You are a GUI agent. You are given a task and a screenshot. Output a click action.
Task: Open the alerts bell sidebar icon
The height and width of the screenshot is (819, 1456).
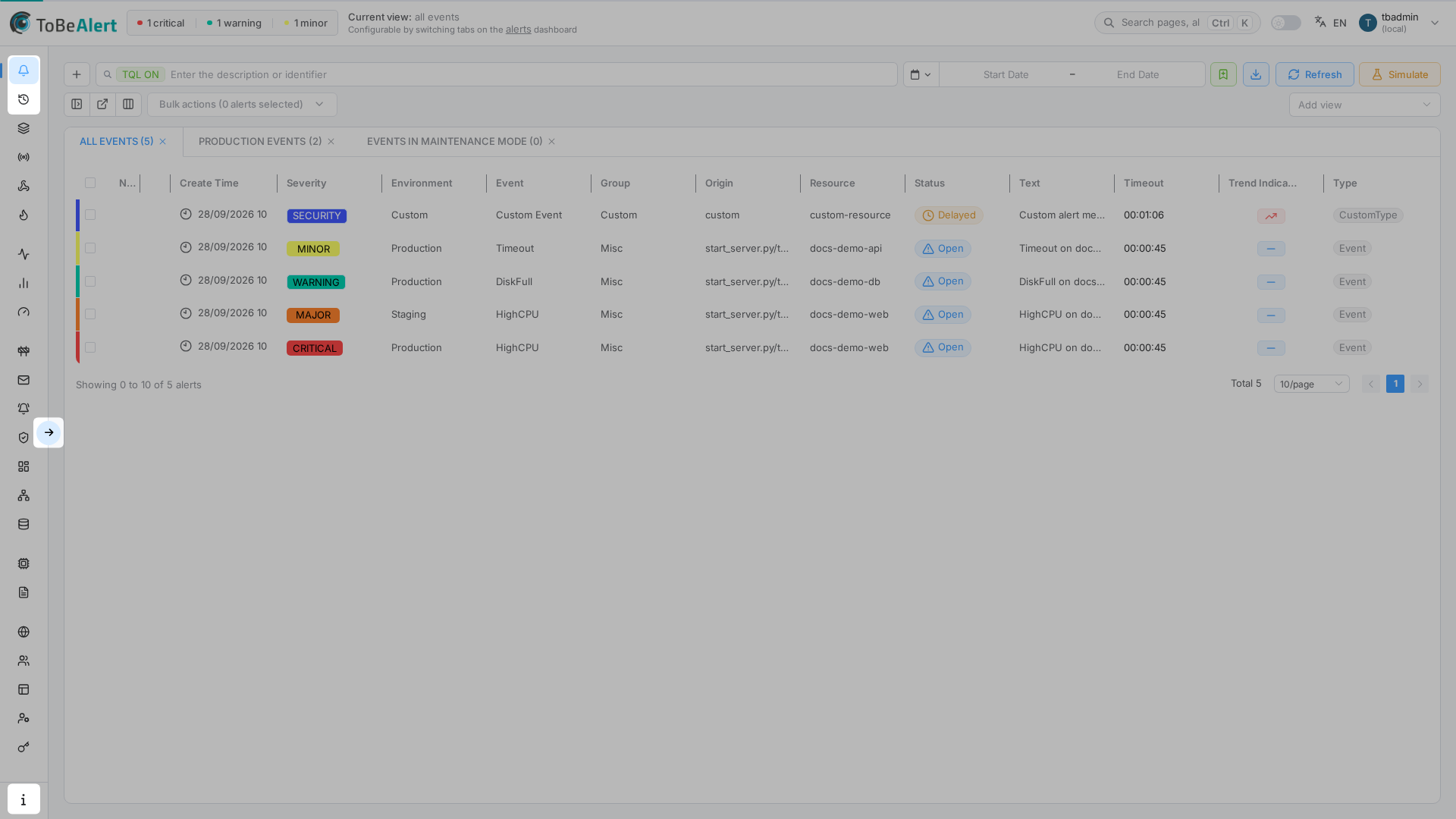[x=24, y=71]
